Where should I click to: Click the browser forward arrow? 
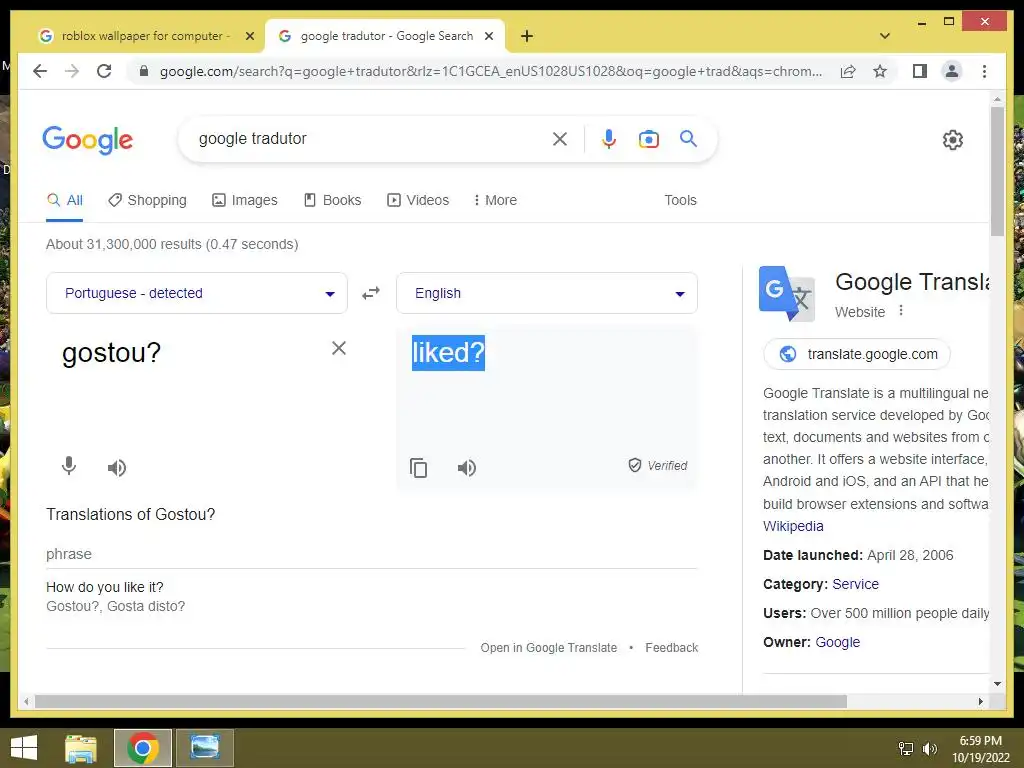pyautogui.click(x=72, y=71)
